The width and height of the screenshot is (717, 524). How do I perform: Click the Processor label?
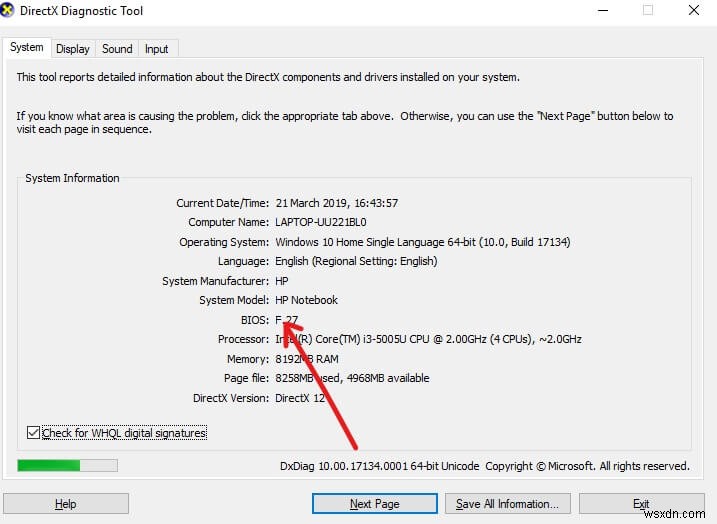coord(243,339)
